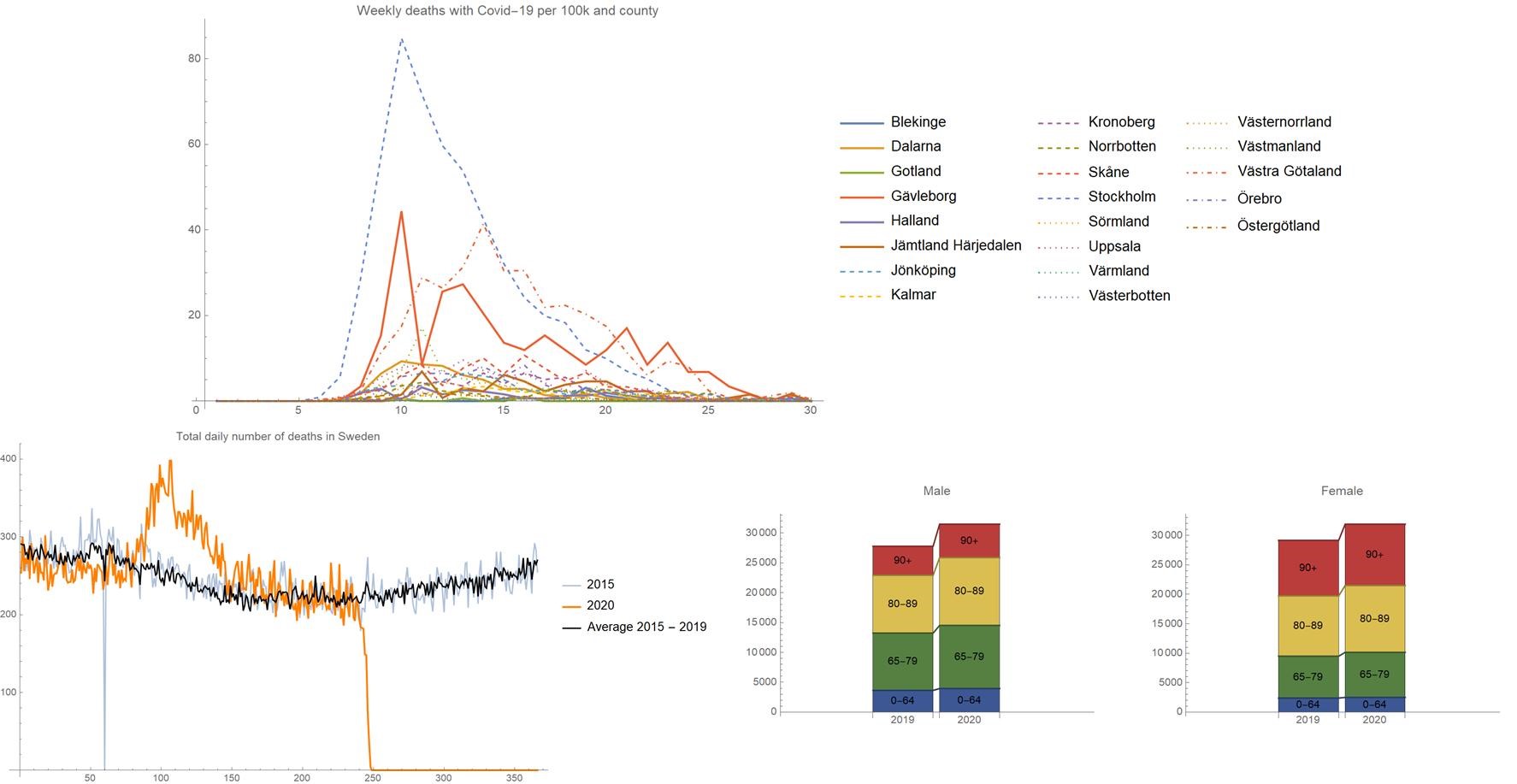The image size is (1517, 784).
Task: Click the Male 2020 90+ bar segment
Action: tap(969, 541)
